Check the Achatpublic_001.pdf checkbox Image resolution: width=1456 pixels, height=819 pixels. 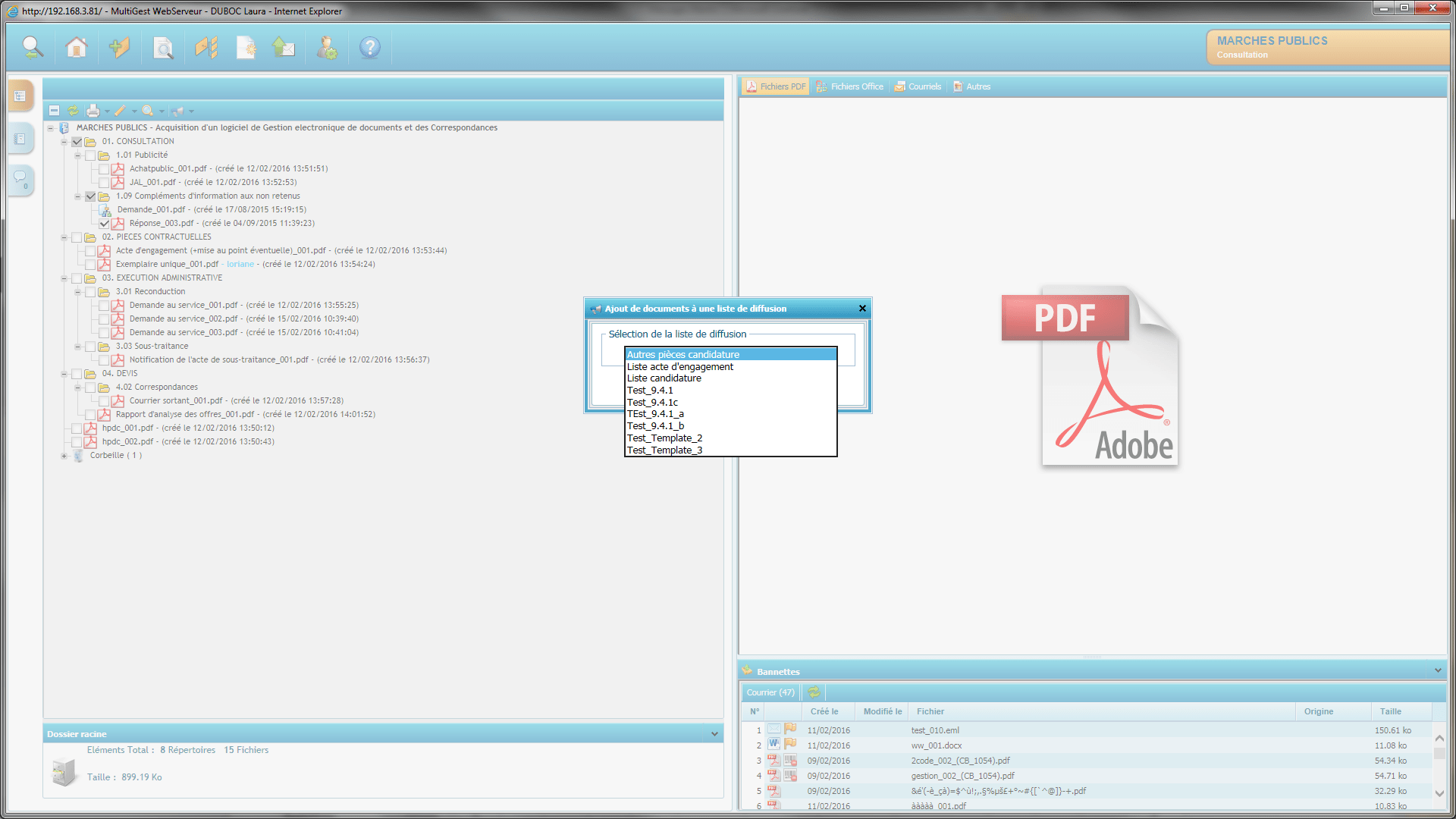pos(104,169)
